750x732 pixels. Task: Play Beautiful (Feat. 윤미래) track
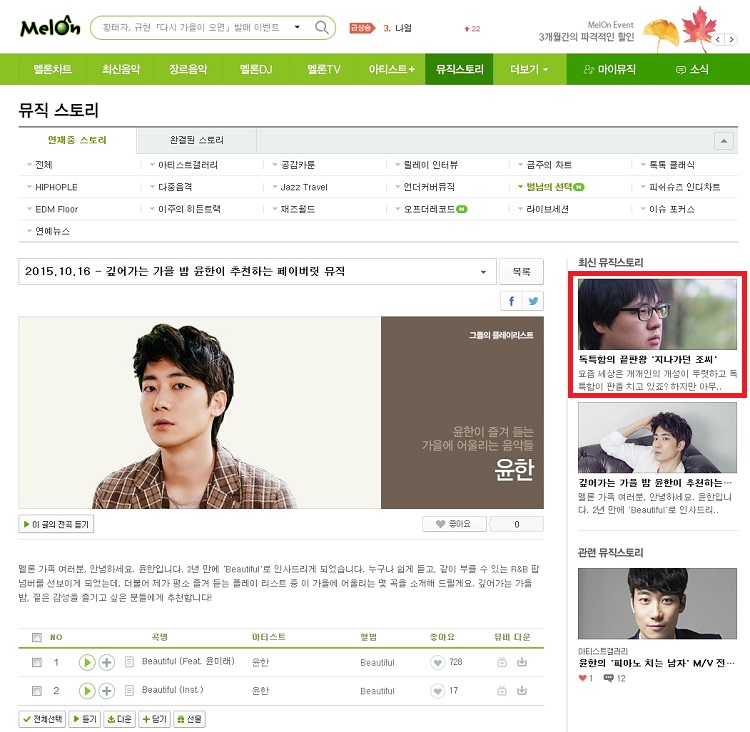coord(87,662)
